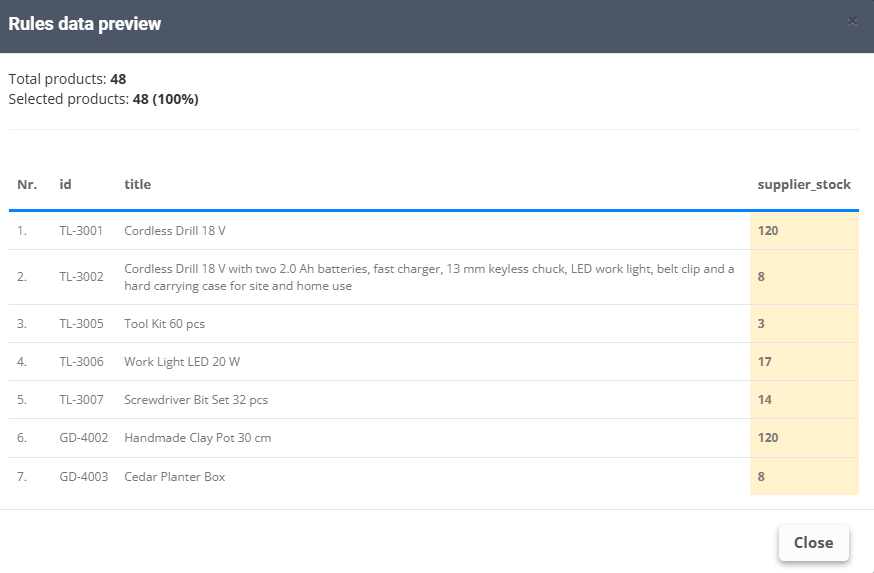Close dialog using the X icon
This screenshot has width=874, height=573.
[852, 22]
